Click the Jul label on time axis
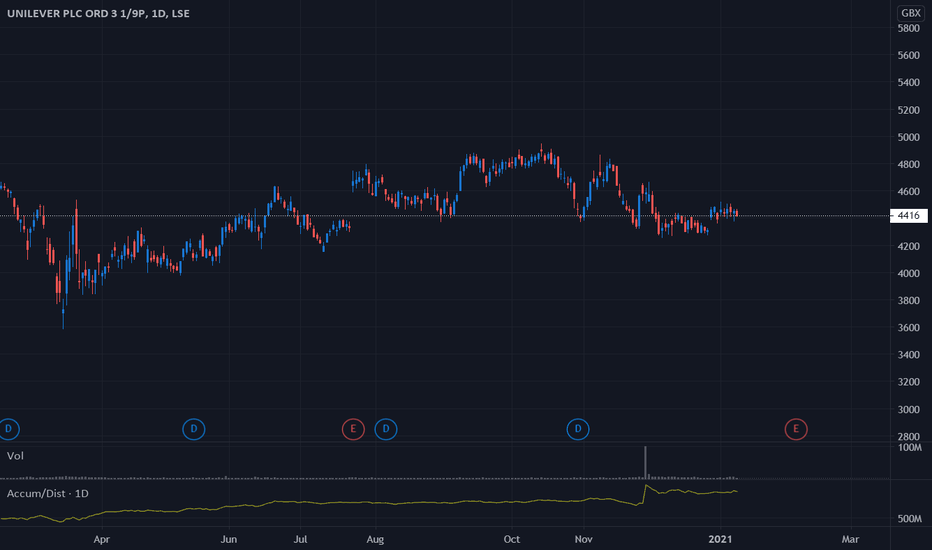932x550 pixels. point(300,539)
